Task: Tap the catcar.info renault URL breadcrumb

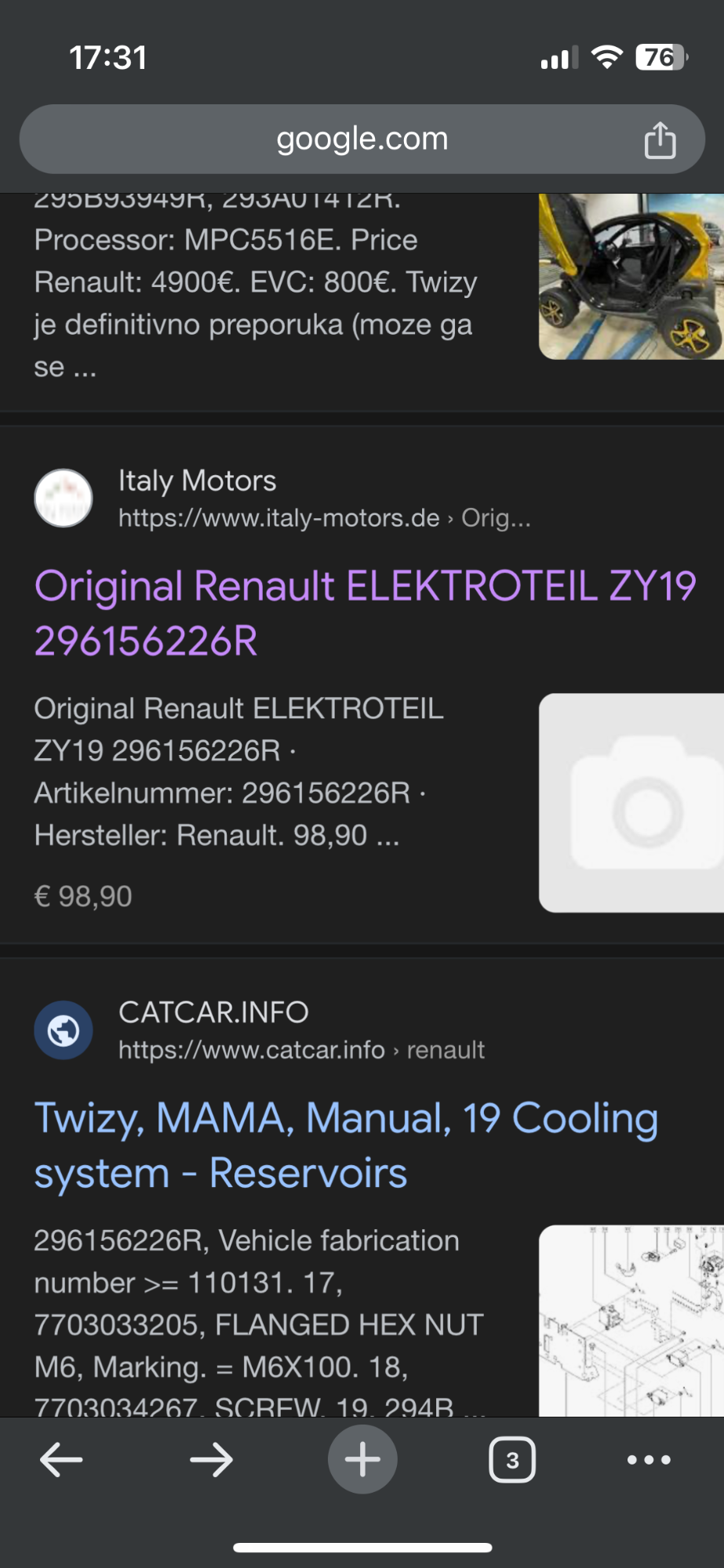Action: click(x=301, y=1050)
